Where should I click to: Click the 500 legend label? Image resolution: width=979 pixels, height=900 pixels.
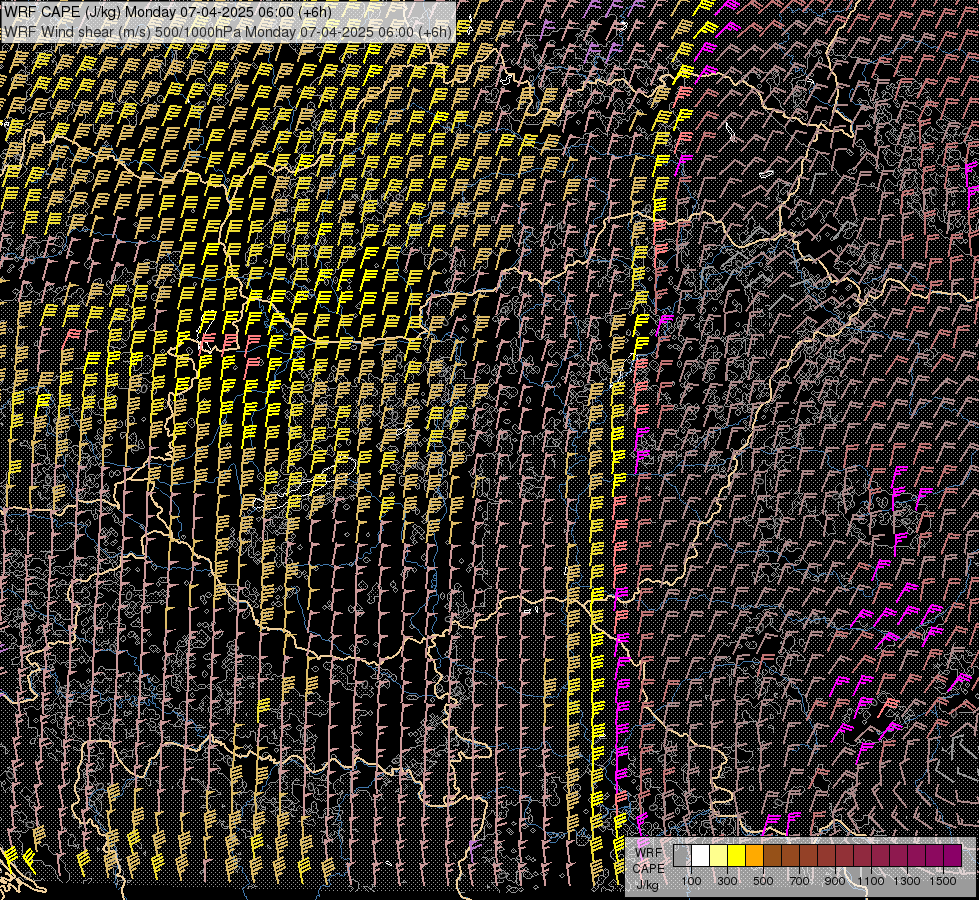point(763,881)
